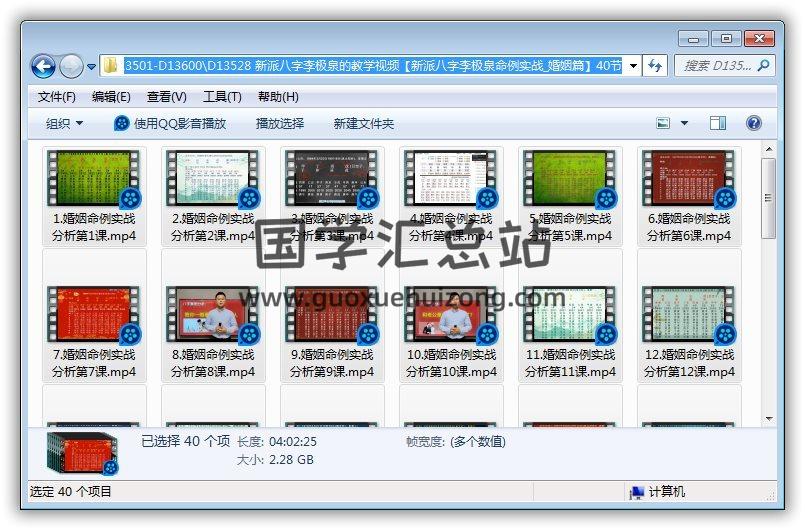Viewport: 805px width, 530px height.
Task: Click file name text 分析第6课.mp4
Action: (689, 236)
